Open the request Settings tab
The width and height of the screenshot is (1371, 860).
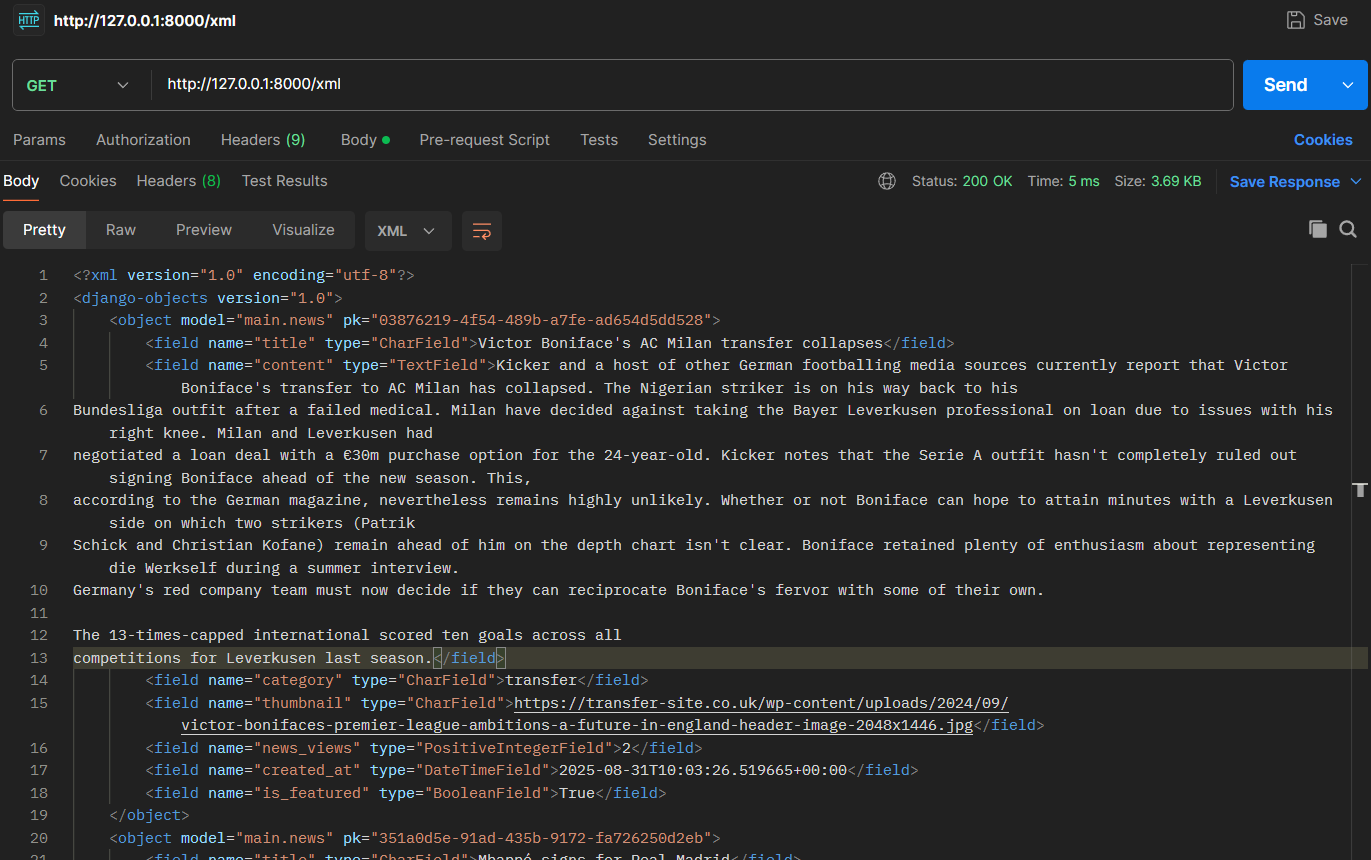(x=677, y=140)
